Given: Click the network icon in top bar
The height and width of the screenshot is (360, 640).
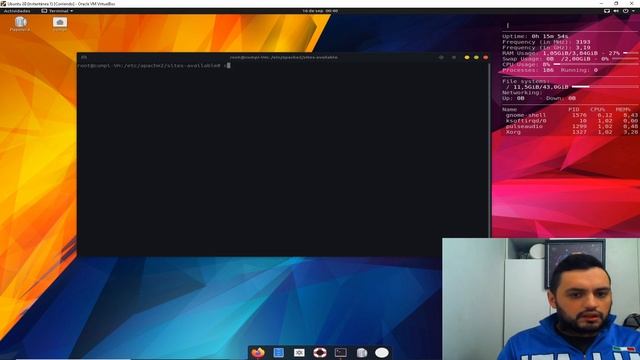Looking at the screenshot, I should (607, 11).
